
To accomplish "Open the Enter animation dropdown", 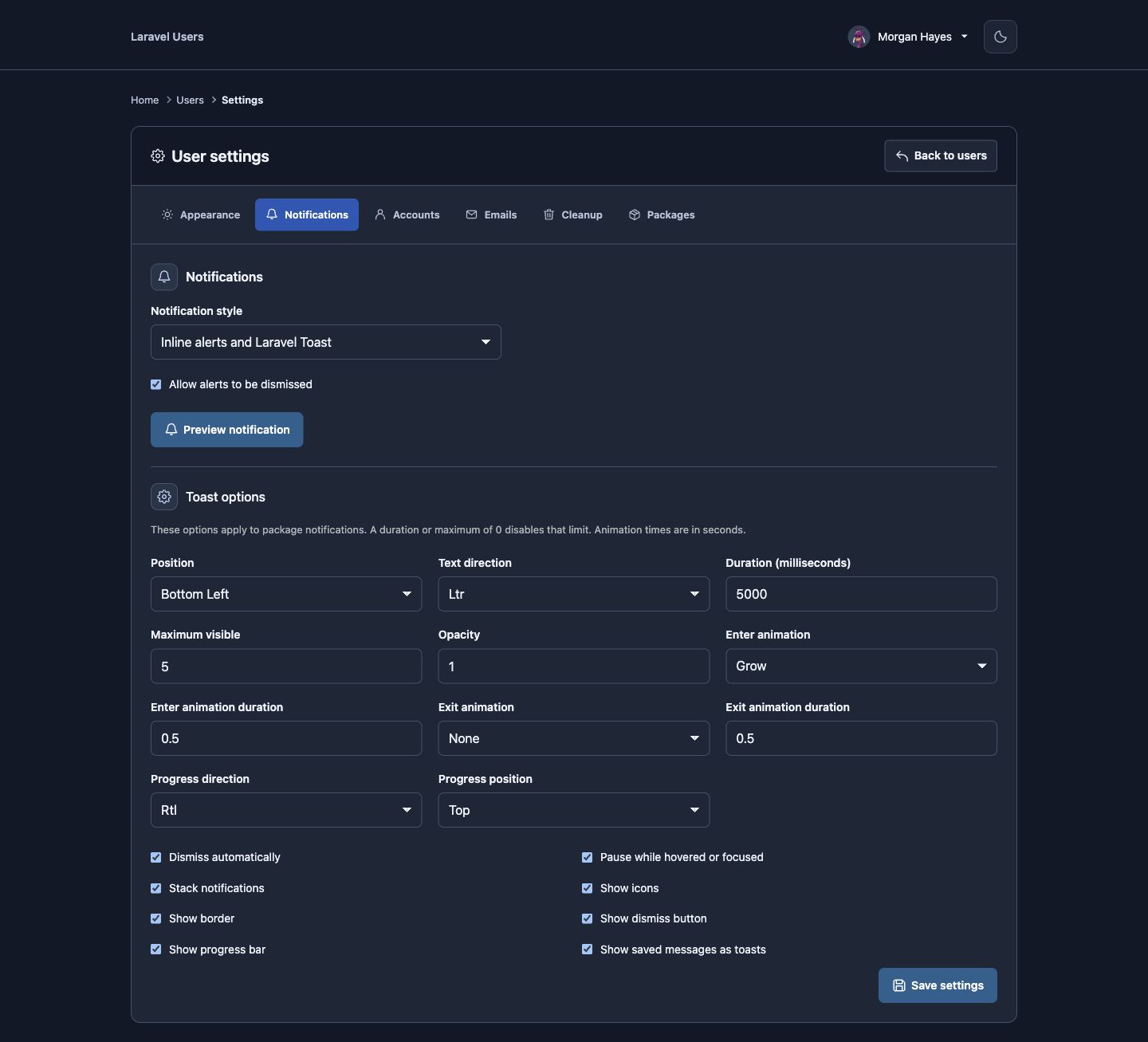I will [x=861, y=666].
